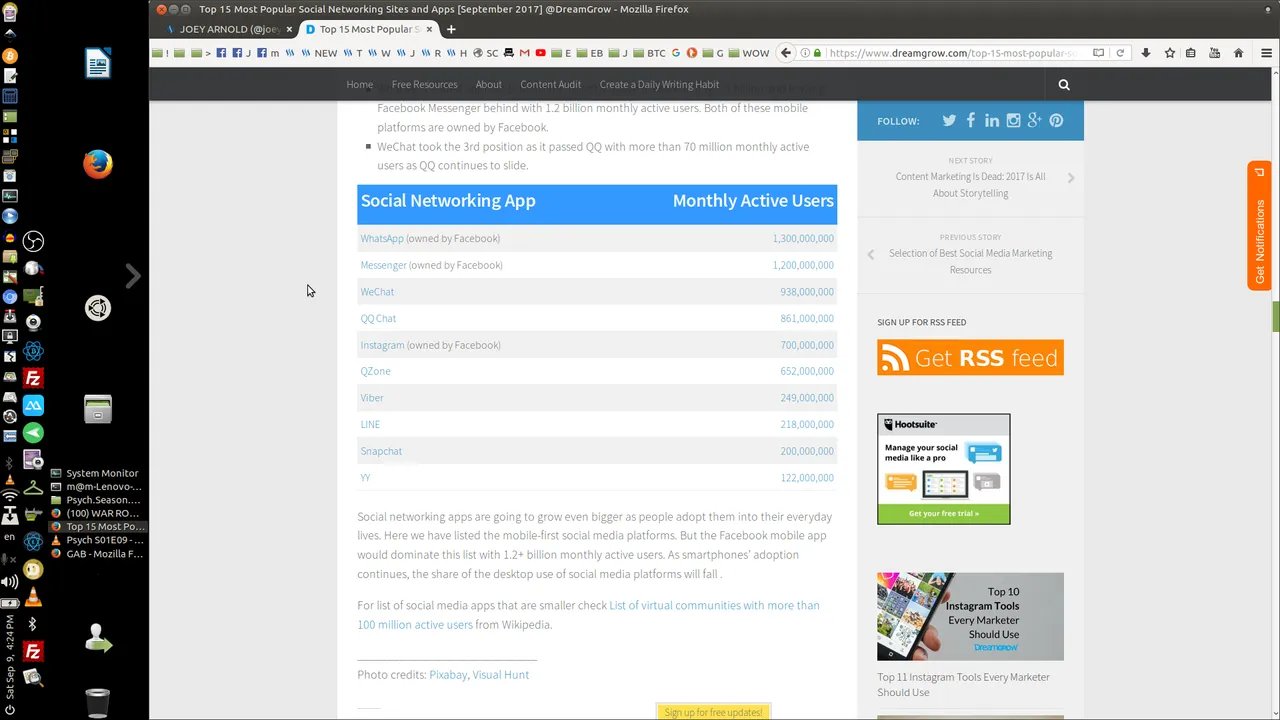Open the Dogecoin wallet icon
This screenshot has width=1280, height=720.
pyautogui.click(x=33, y=570)
